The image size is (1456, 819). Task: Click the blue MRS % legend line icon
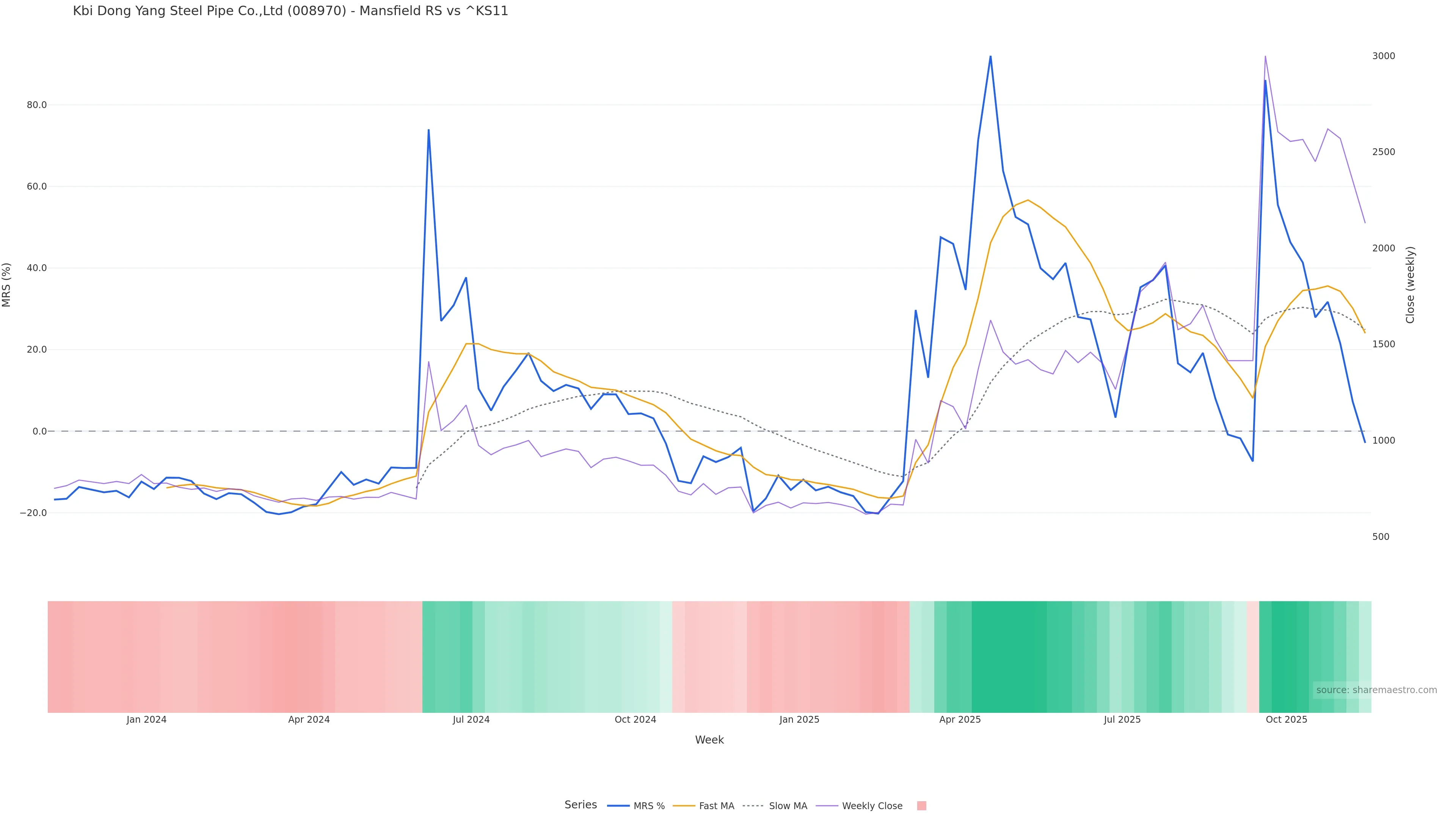[x=618, y=806]
